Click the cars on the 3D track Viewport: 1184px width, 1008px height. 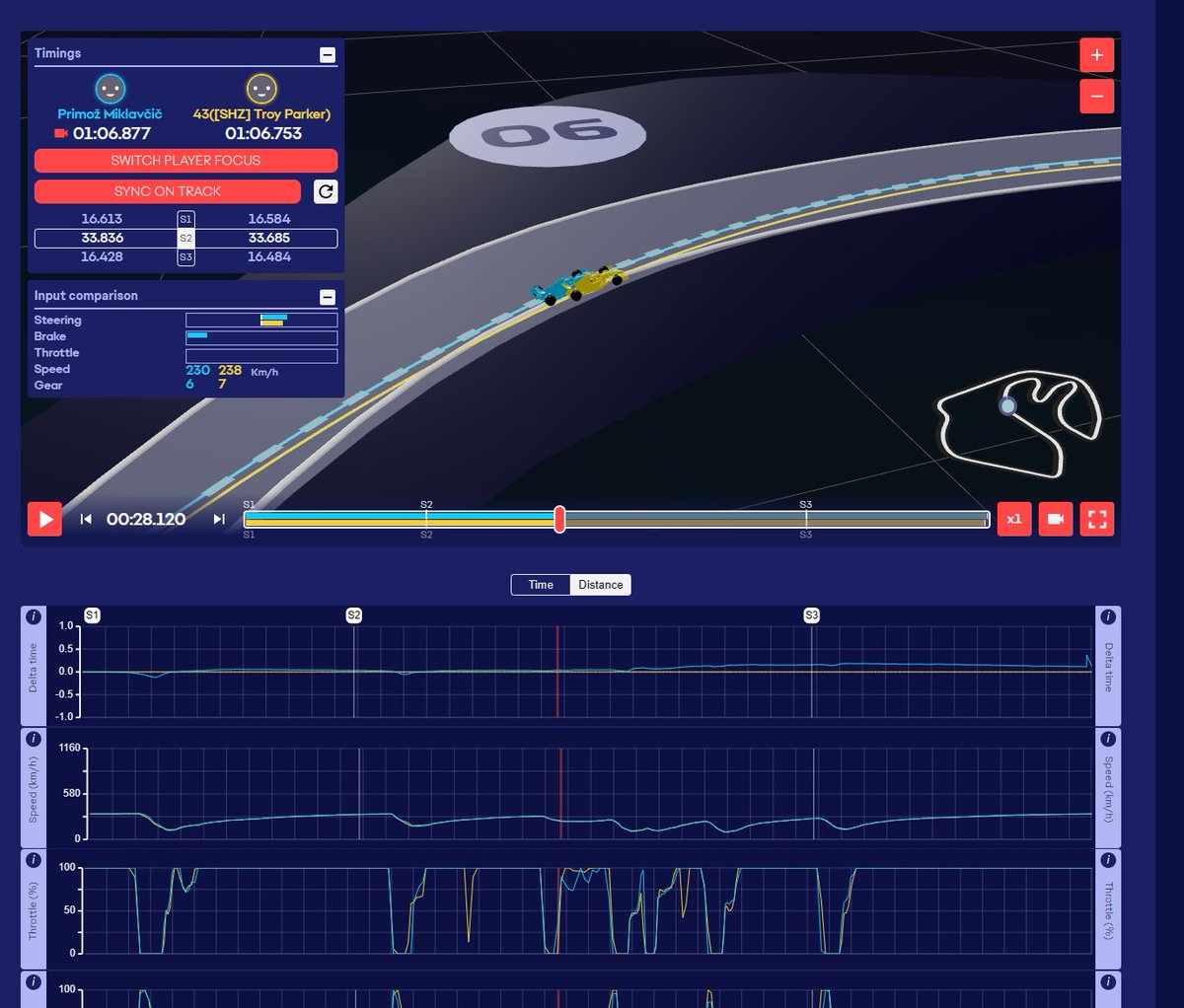tap(577, 285)
